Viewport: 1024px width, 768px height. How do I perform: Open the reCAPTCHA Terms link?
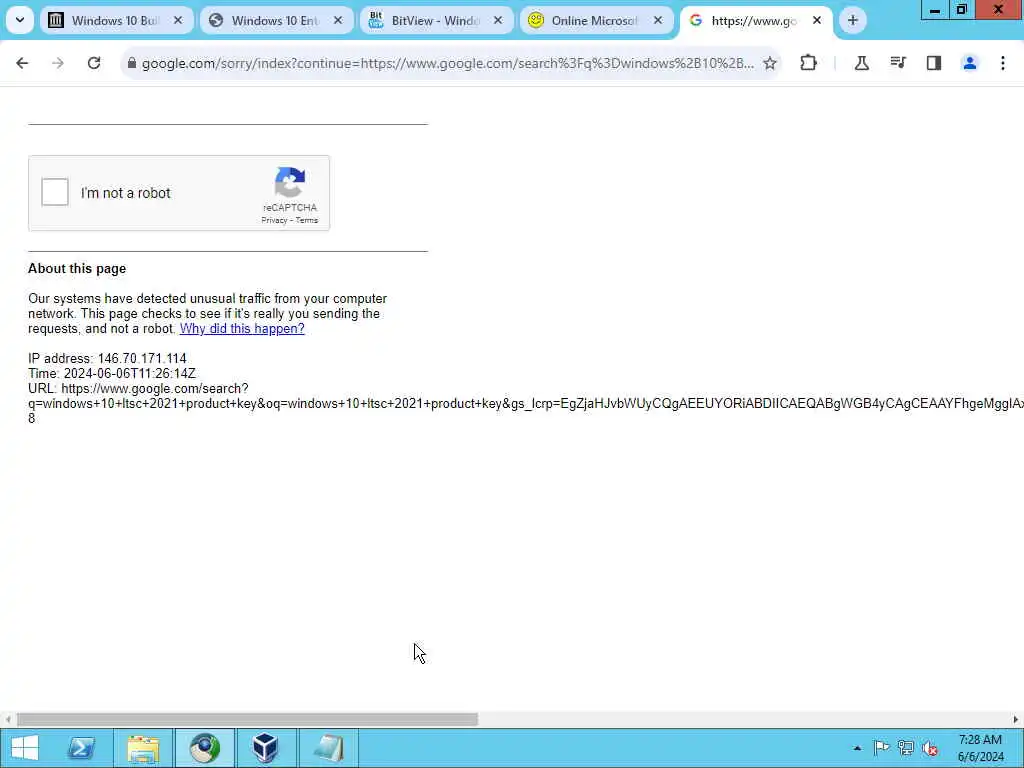(307, 220)
